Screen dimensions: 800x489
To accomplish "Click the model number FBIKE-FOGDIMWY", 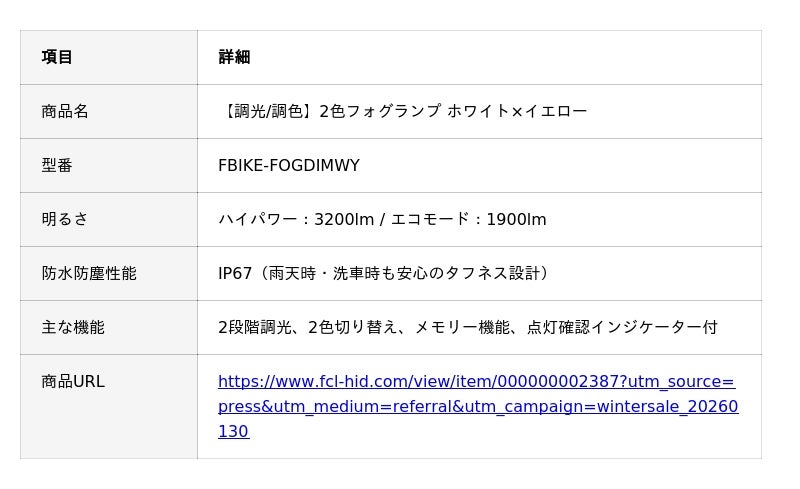I will [289, 165].
